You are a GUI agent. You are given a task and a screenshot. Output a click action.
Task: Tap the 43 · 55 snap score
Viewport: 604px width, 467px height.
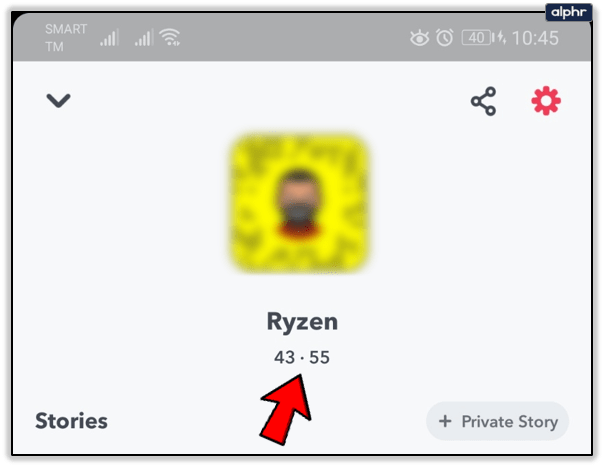click(x=302, y=357)
